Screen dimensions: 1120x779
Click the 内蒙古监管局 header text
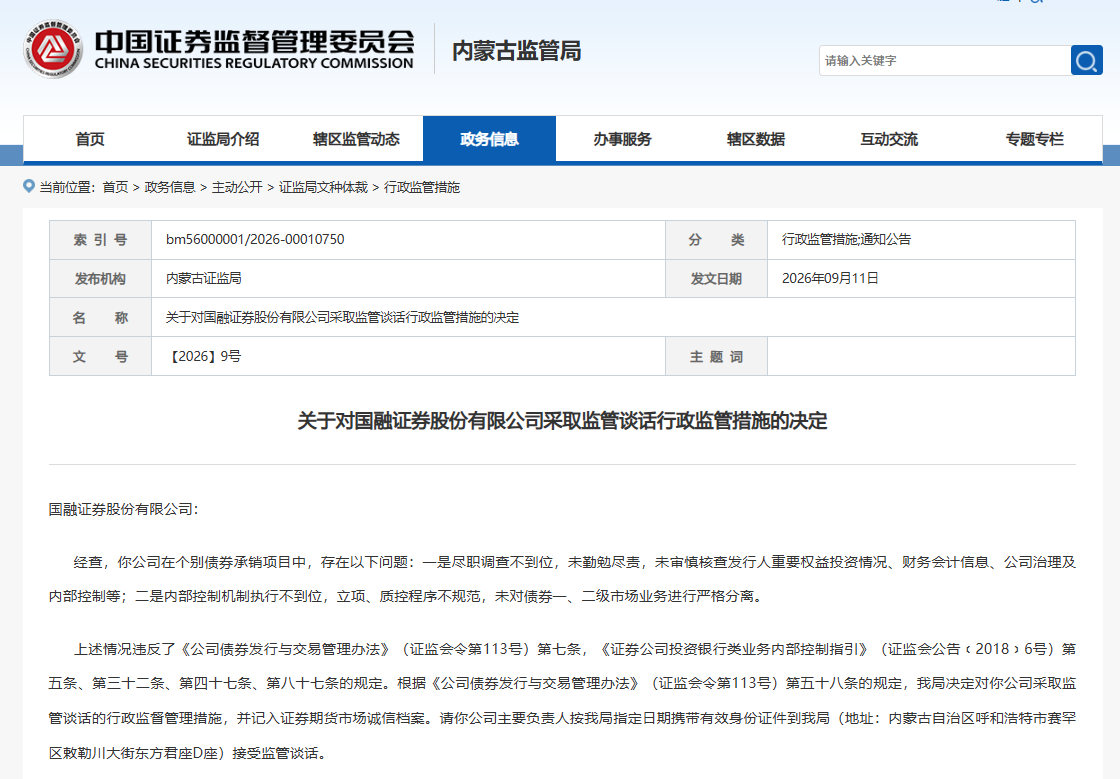tap(516, 51)
